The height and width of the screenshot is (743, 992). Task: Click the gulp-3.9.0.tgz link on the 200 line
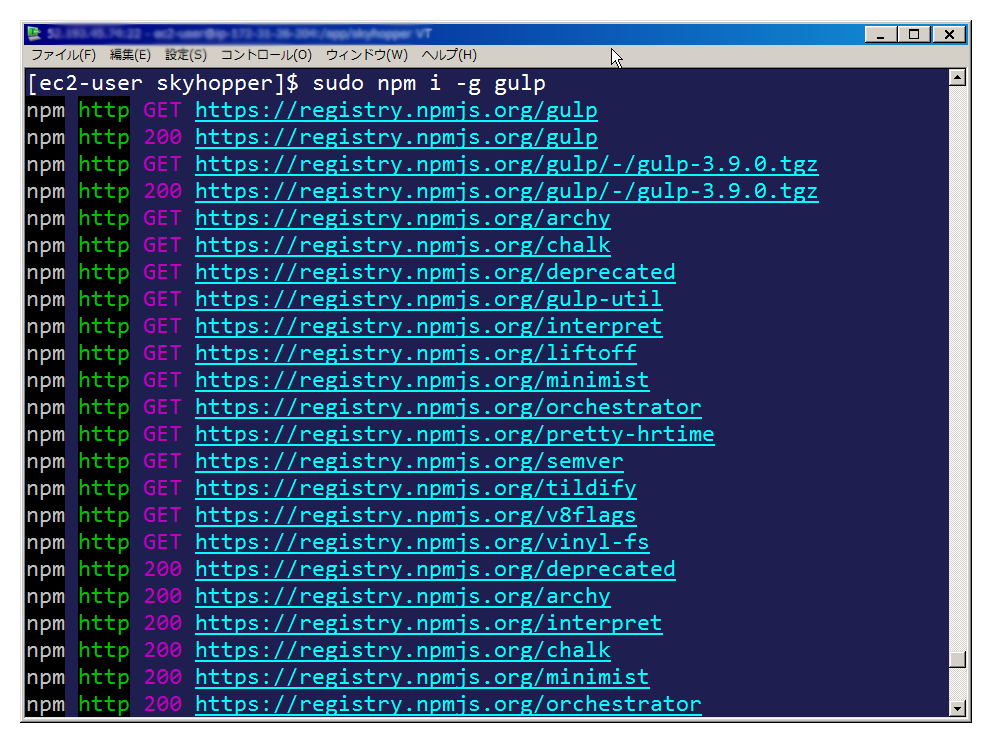point(507,191)
